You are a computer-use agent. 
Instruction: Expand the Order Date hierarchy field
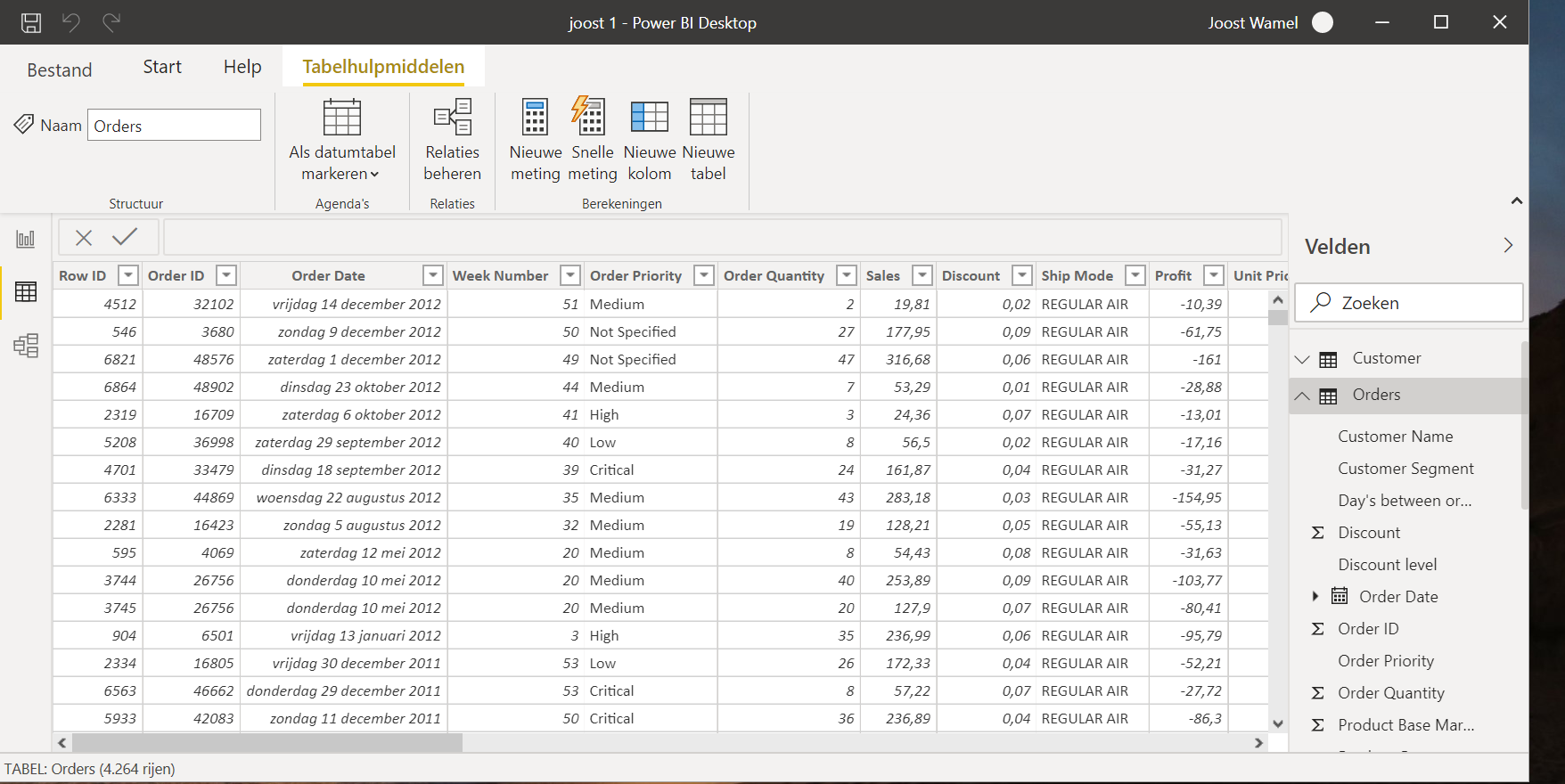point(1315,596)
